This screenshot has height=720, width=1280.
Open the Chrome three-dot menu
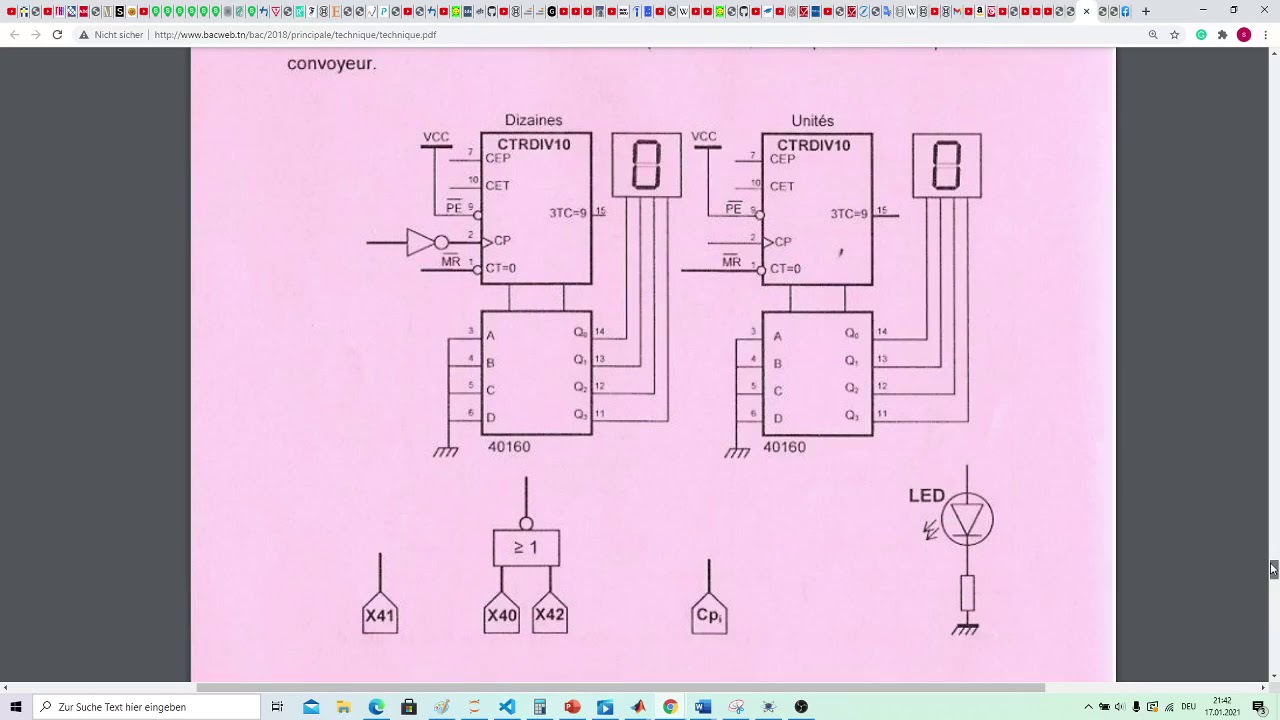point(1266,34)
